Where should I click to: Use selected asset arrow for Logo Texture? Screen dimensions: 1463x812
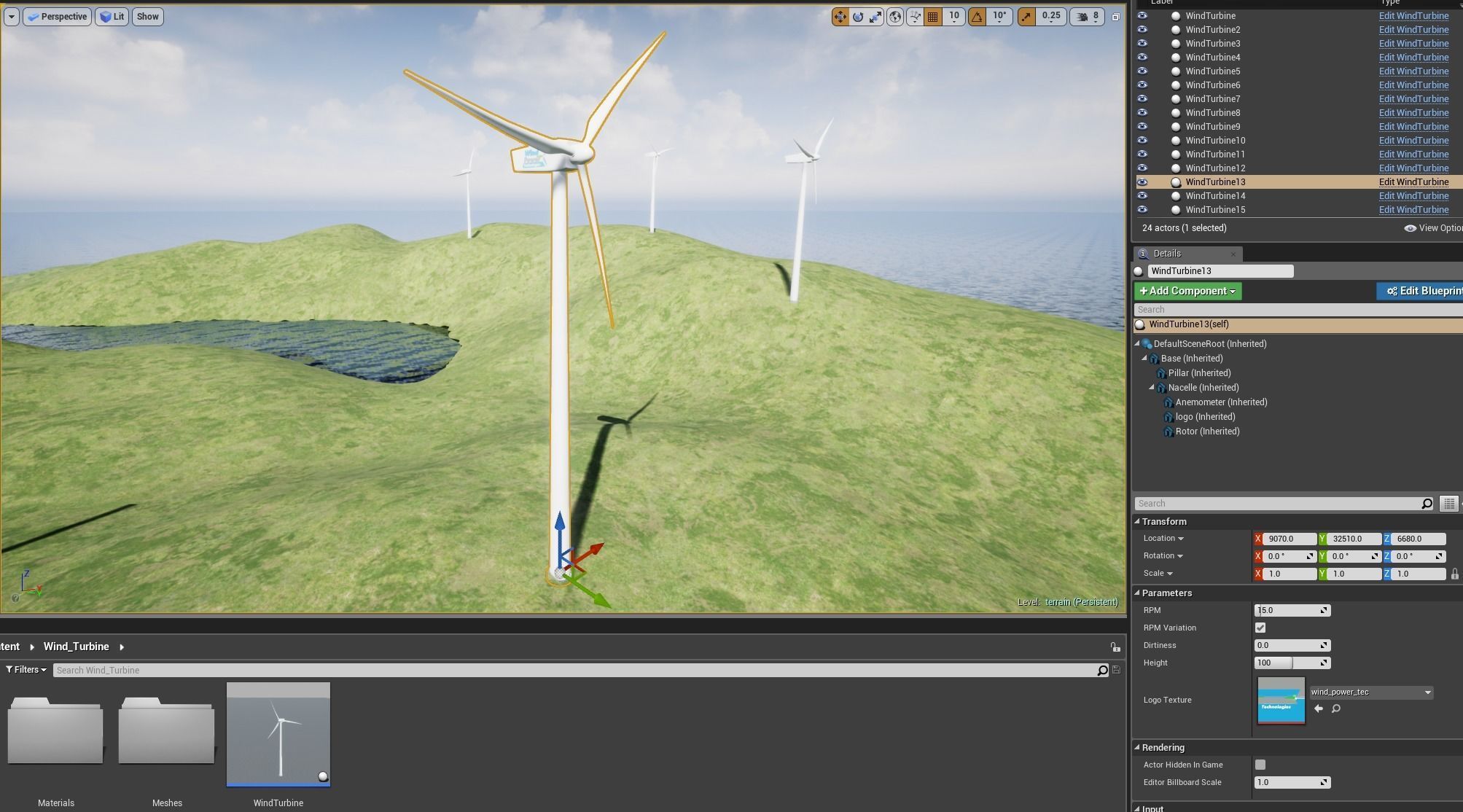(x=1319, y=708)
